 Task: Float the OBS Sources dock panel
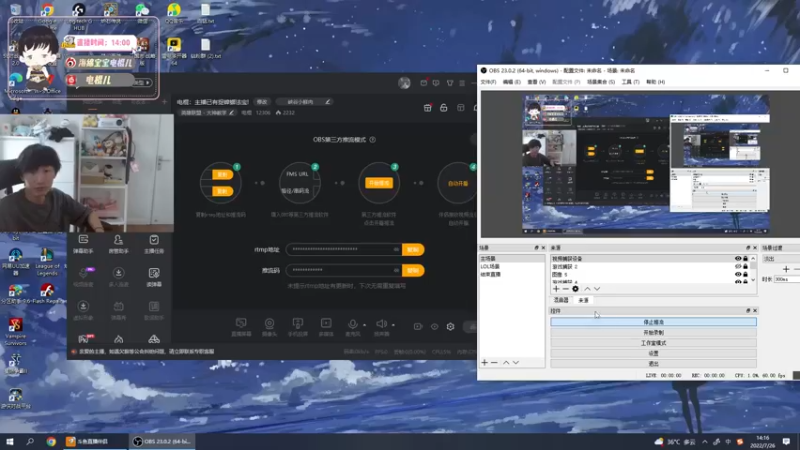point(748,248)
